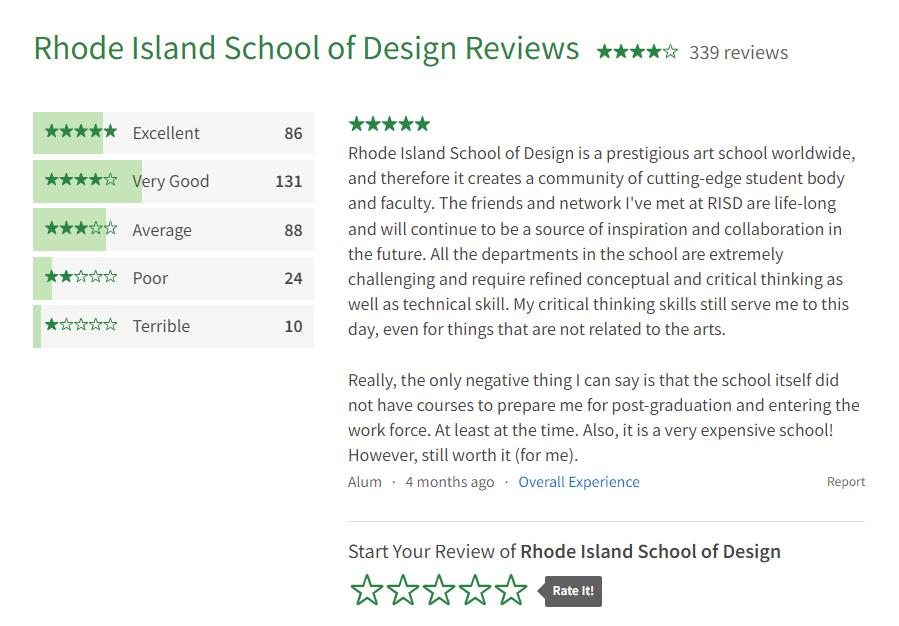
Task: Click the five-star rating above the review text
Action: tap(389, 124)
